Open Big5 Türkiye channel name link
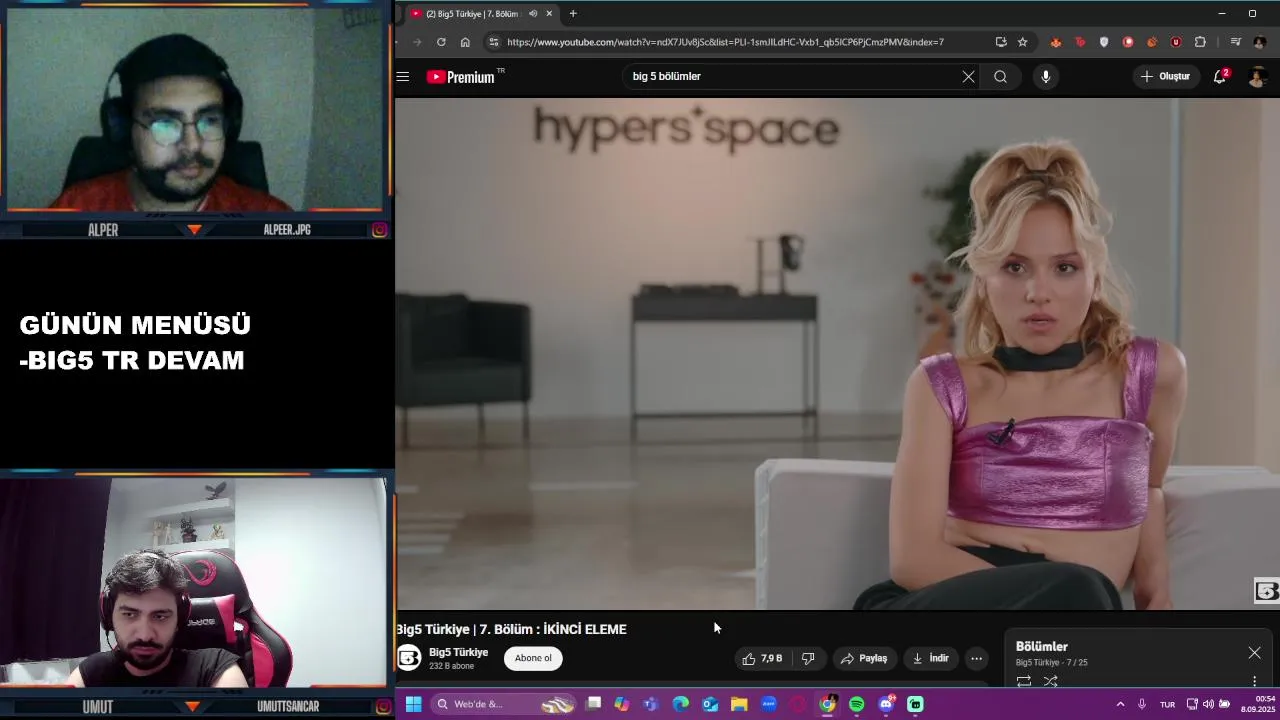1280x720 pixels. [x=458, y=652]
